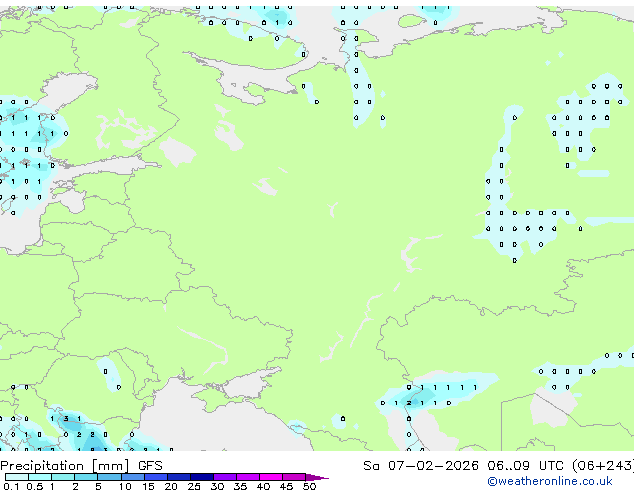Pick legend swatch between 20 and 25
Screen dimensions: 634x490
click(x=179, y=477)
